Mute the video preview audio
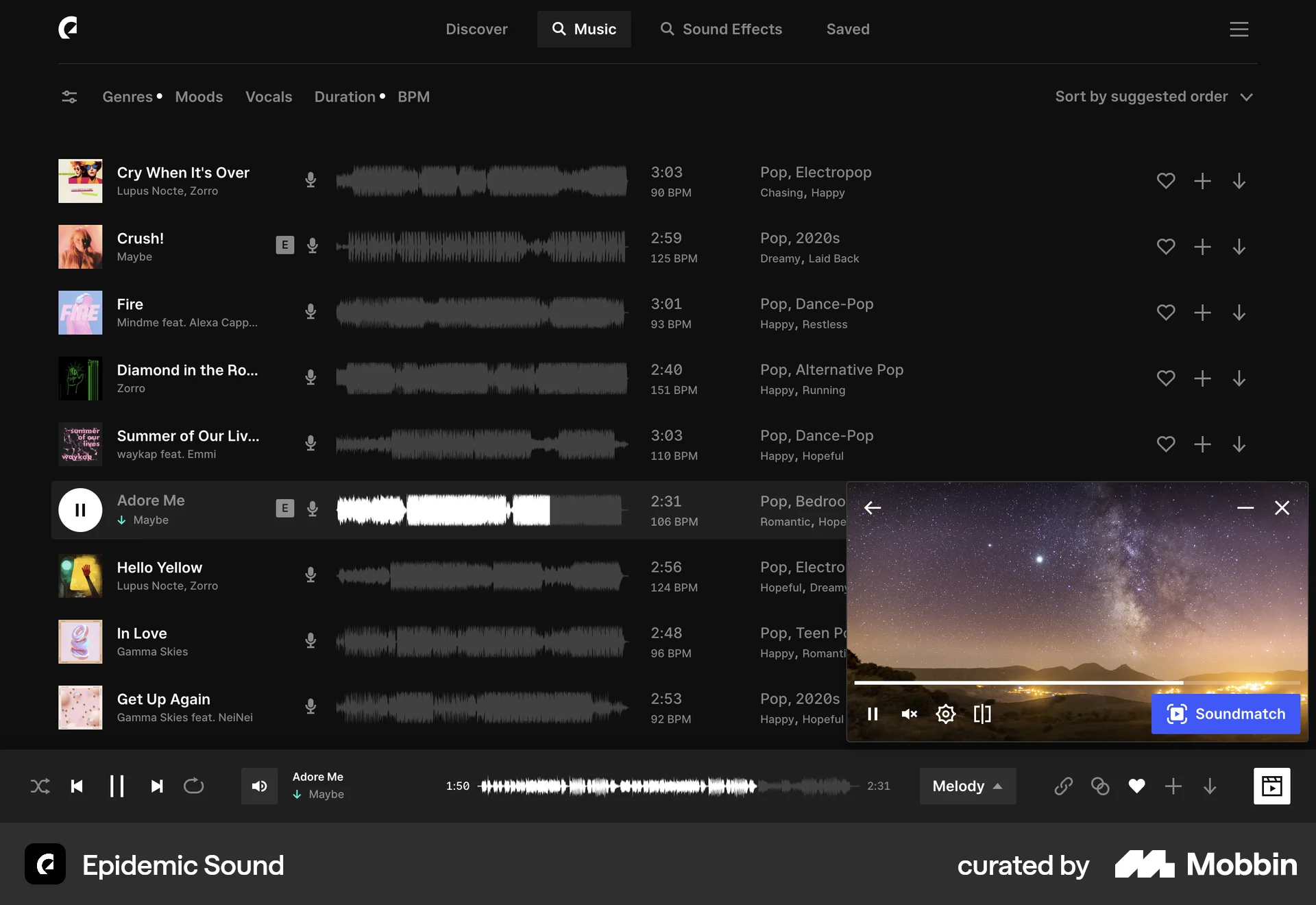This screenshot has width=1316, height=905. (910, 714)
